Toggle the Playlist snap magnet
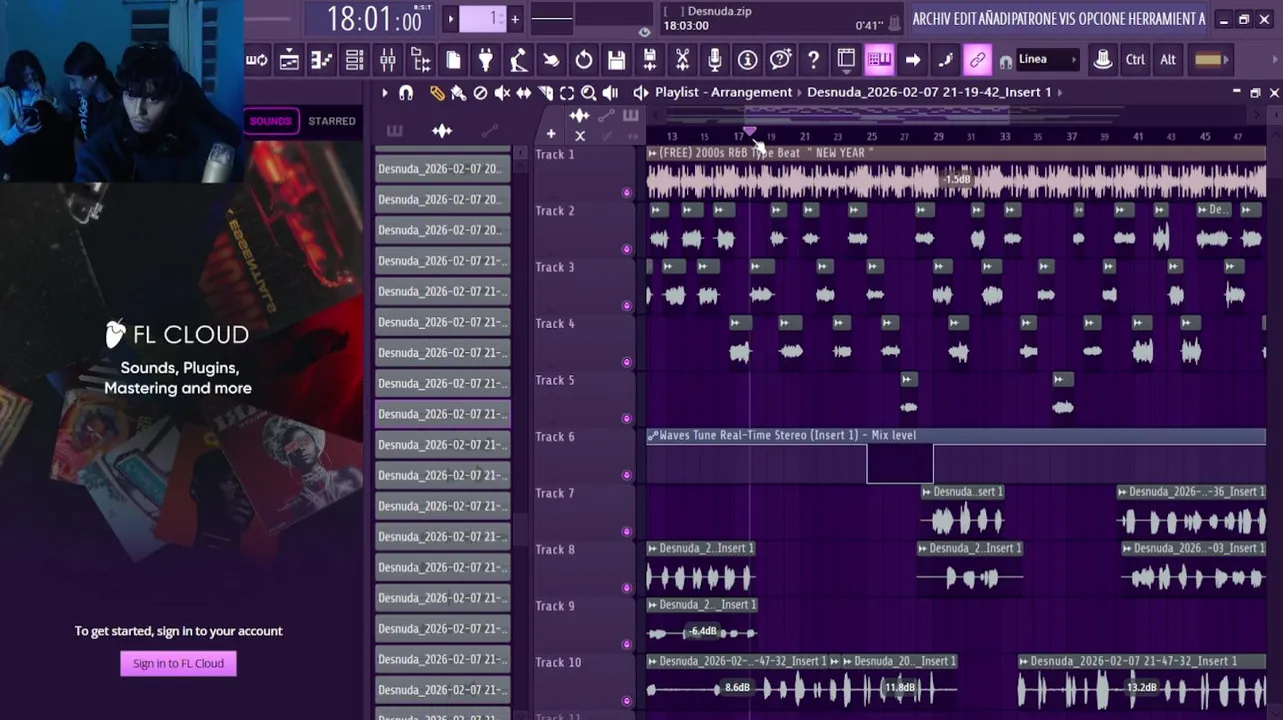1283x720 pixels. [x=405, y=92]
